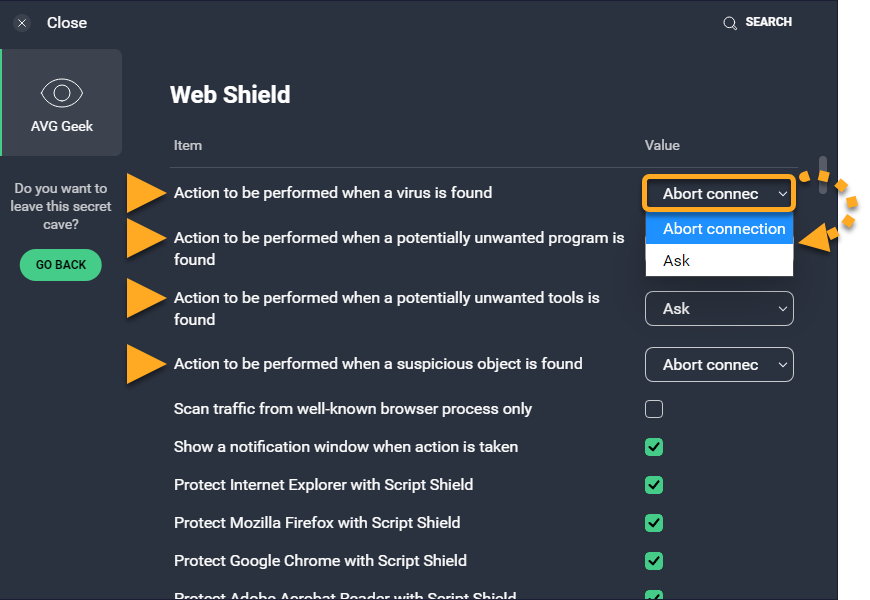Expand the potentially unwanted tools dropdown
This screenshot has width=870, height=600.
pyautogui.click(x=718, y=309)
